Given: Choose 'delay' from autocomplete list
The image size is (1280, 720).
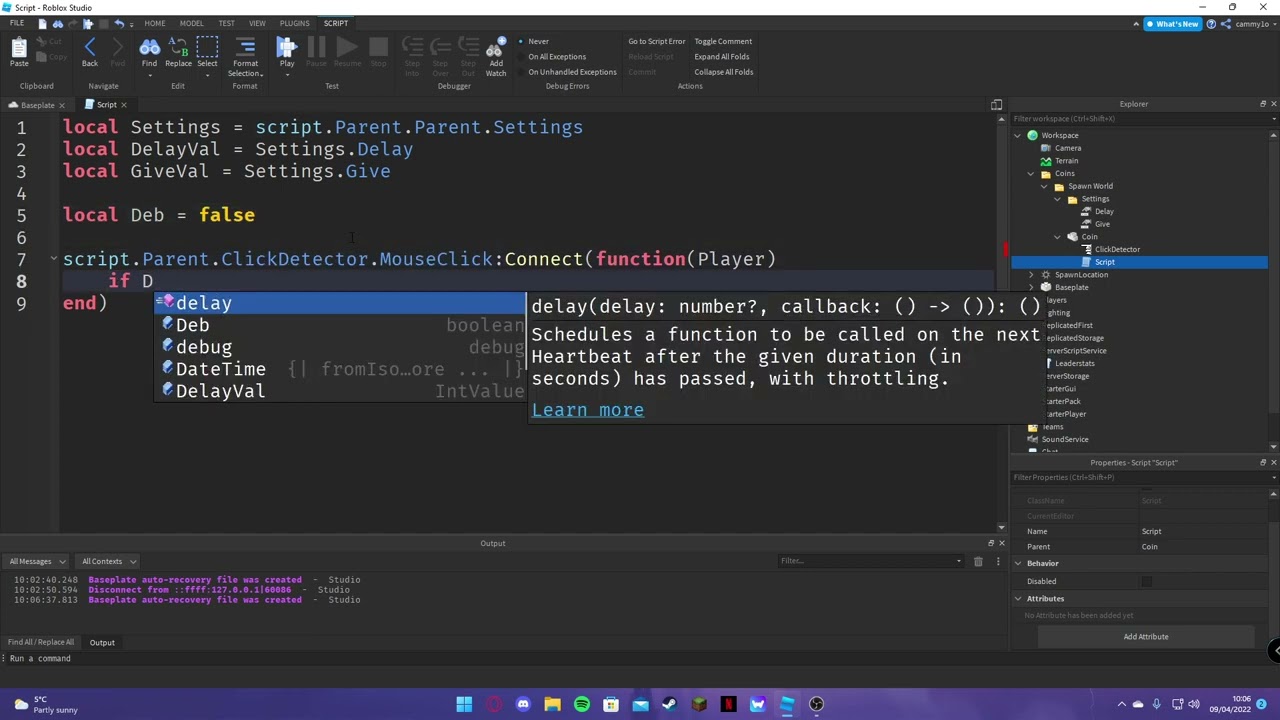Looking at the screenshot, I should coord(340,303).
